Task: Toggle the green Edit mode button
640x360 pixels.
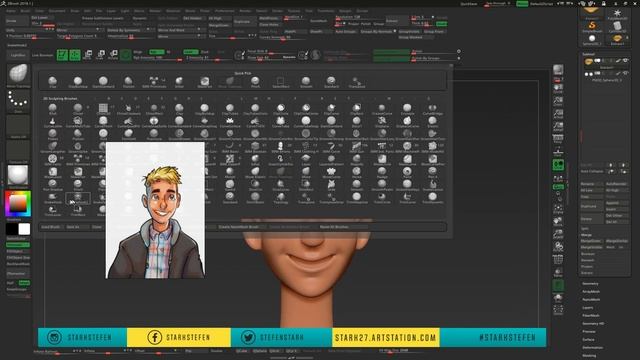Action: tap(62, 55)
